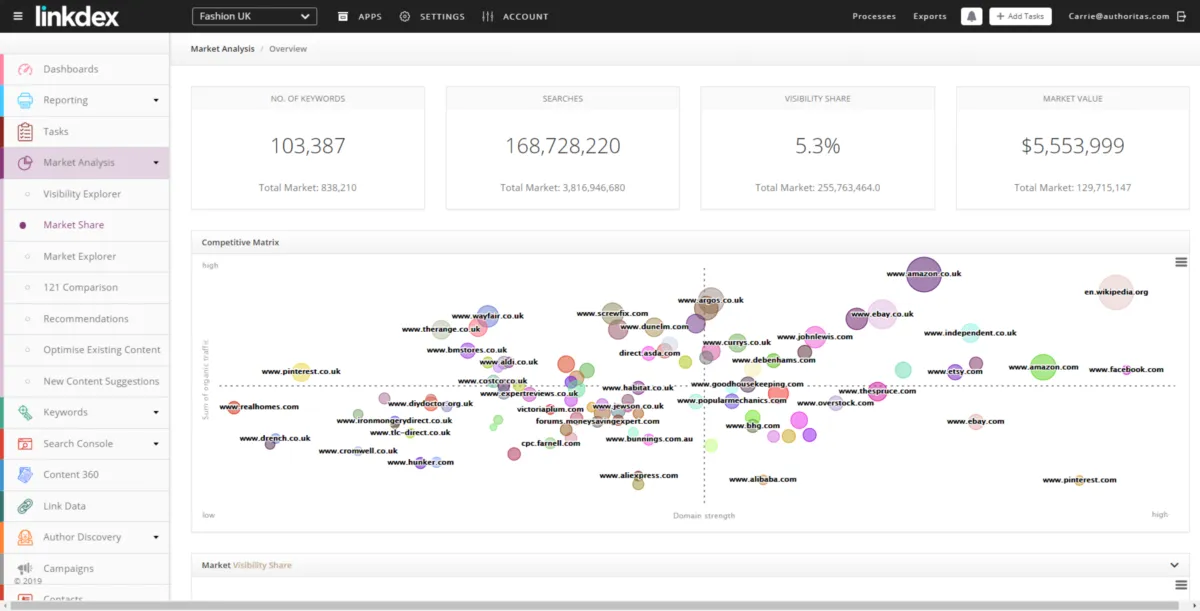1200x611 pixels.
Task: Open the Dashboards gauge icon in the sidebar
Action: pos(26,69)
